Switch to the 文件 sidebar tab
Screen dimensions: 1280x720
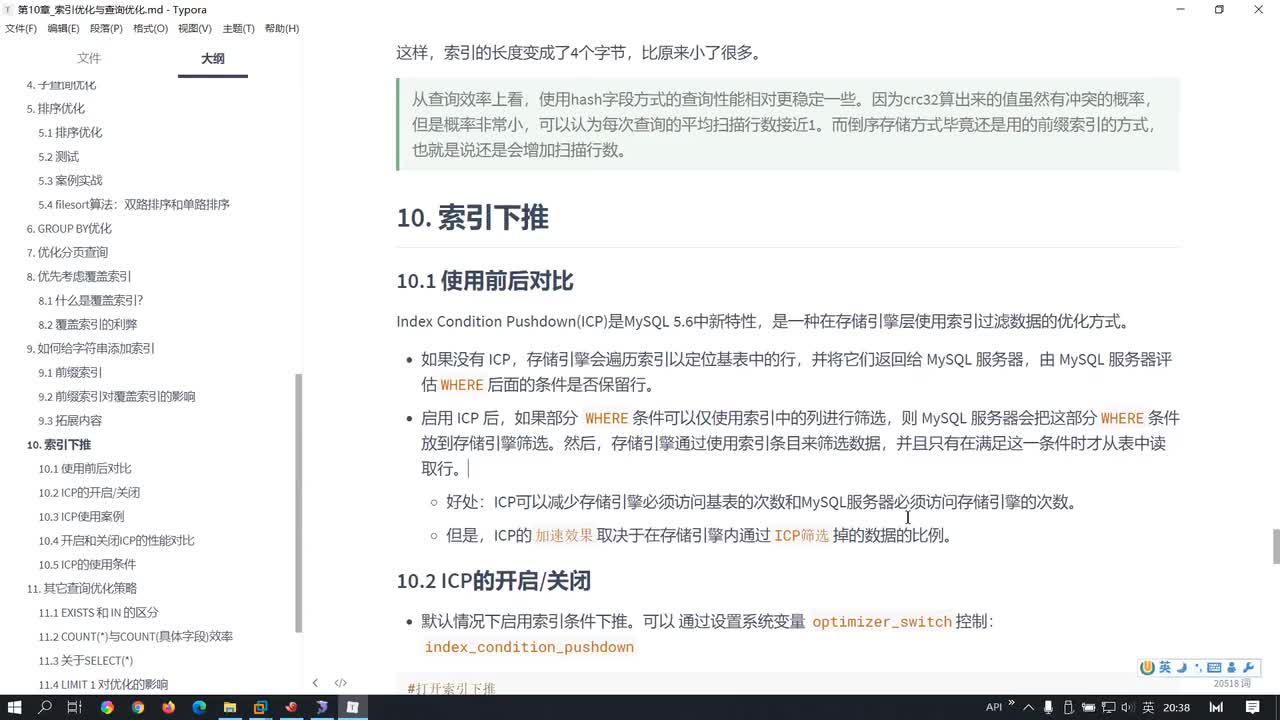[89, 58]
